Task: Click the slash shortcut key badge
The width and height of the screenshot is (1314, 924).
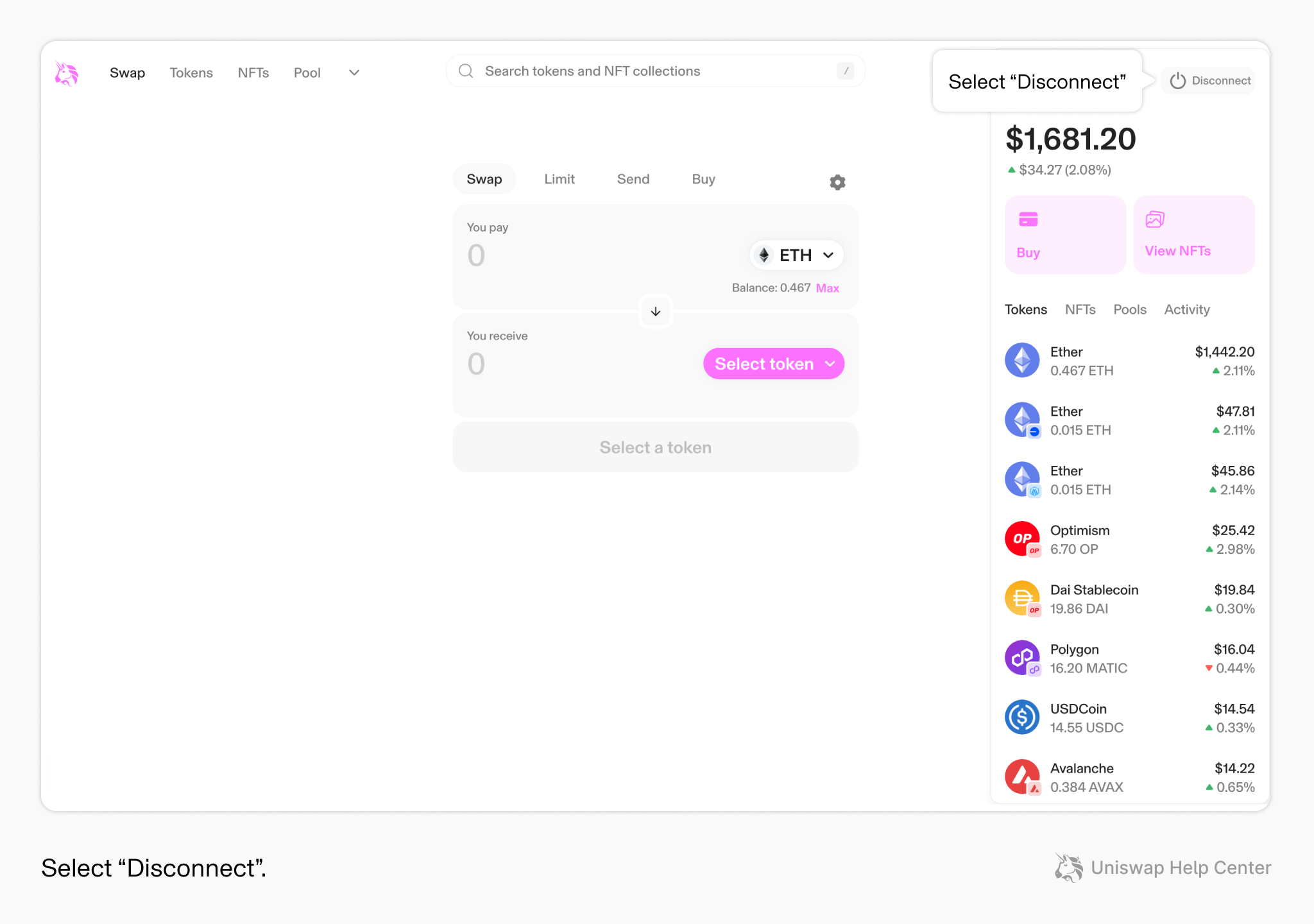Action: click(846, 71)
